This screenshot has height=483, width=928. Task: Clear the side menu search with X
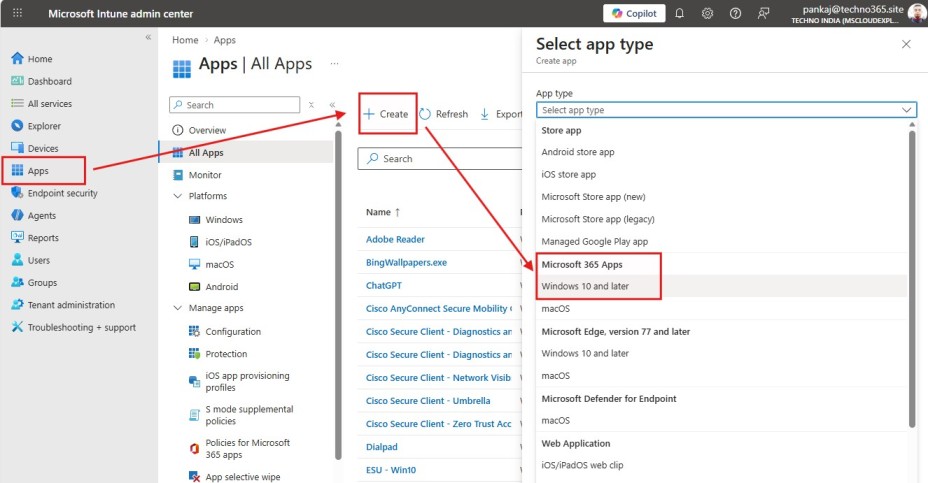tap(311, 105)
